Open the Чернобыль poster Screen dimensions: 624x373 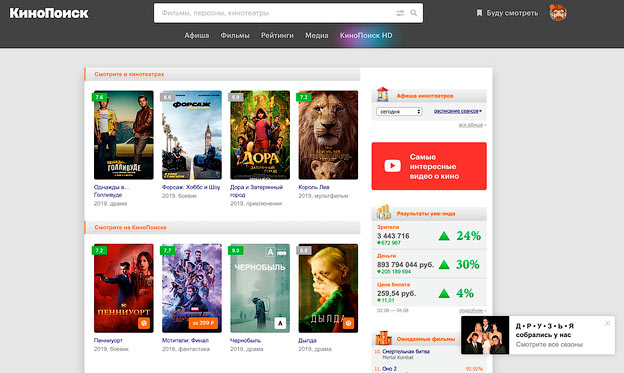(260, 288)
